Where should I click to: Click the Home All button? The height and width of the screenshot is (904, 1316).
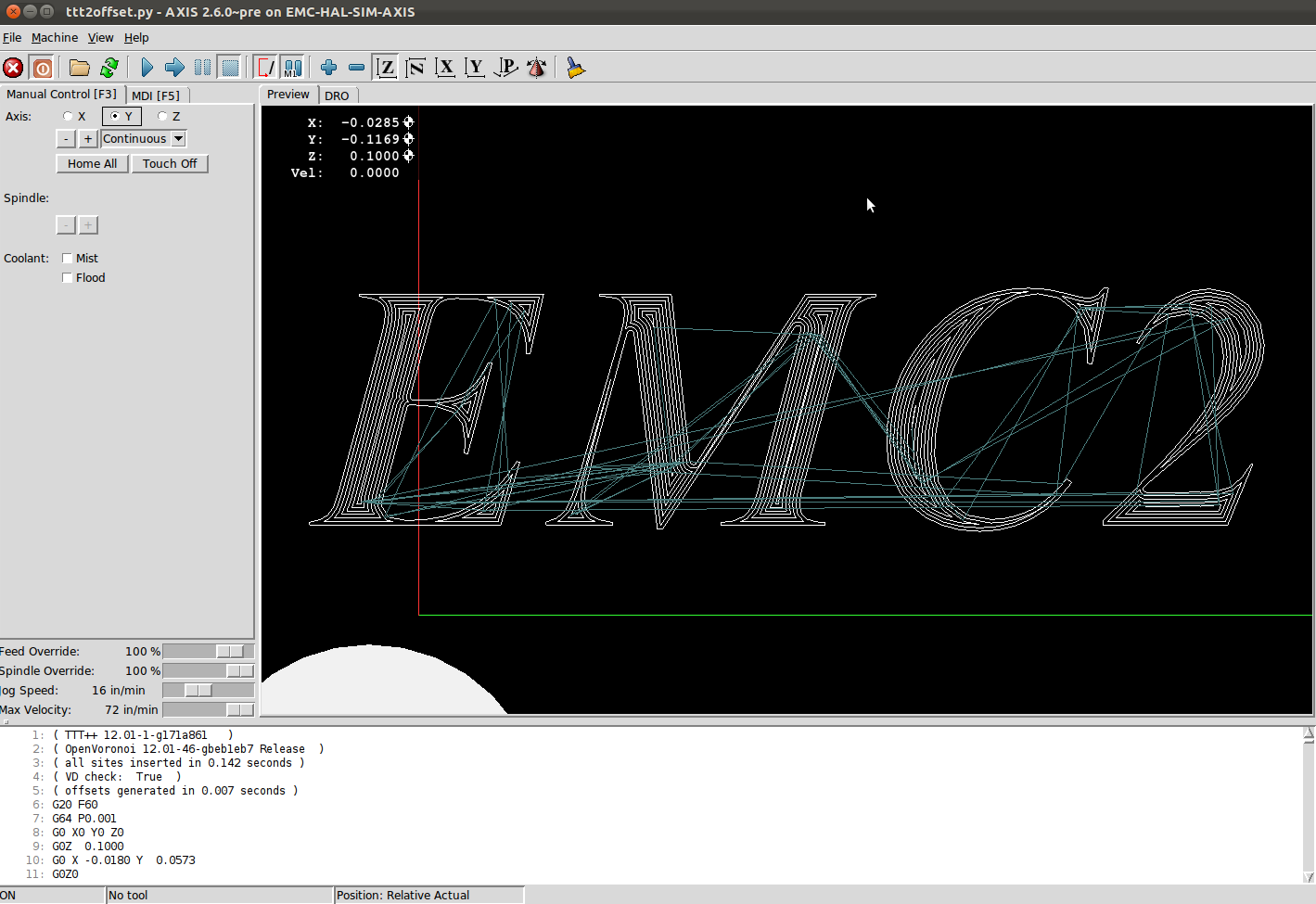[92, 163]
